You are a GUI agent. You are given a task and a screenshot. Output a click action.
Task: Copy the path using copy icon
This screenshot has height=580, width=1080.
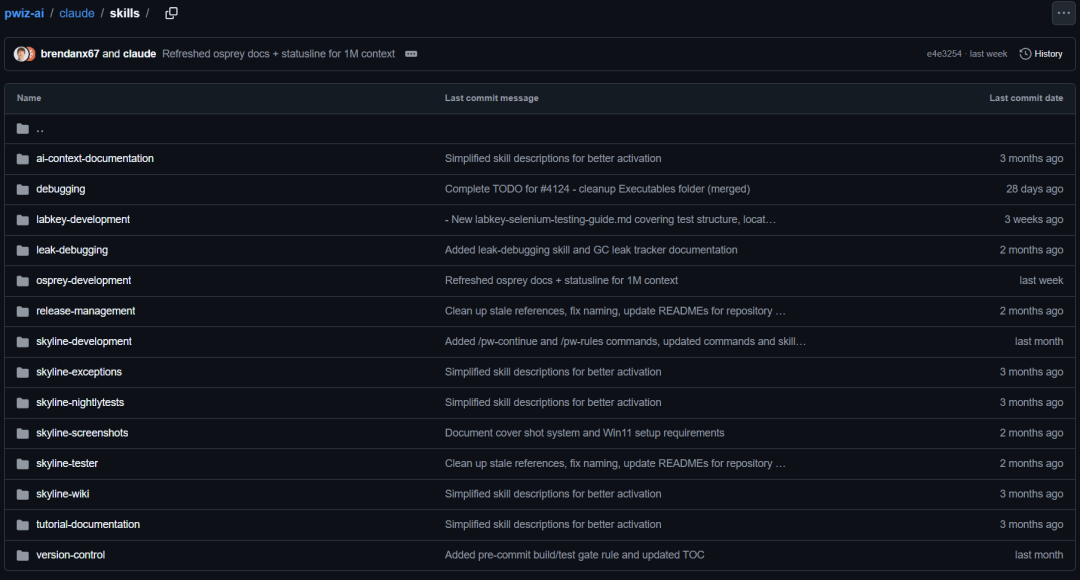pyautogui.click(x=172, y=13)
